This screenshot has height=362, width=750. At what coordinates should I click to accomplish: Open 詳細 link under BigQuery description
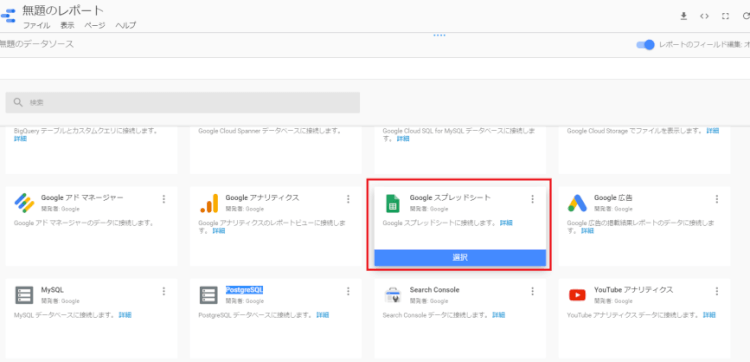21,139
